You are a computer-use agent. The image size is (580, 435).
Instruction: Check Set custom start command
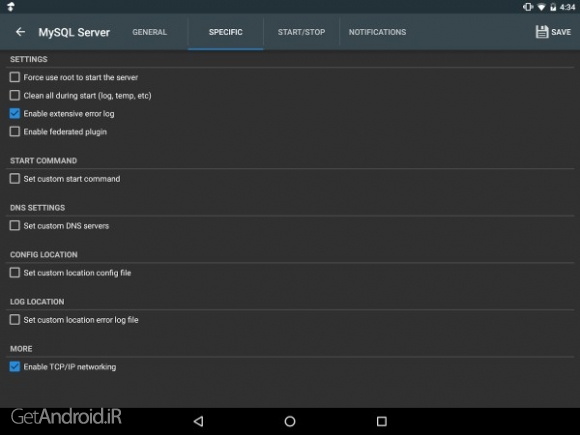14,179
